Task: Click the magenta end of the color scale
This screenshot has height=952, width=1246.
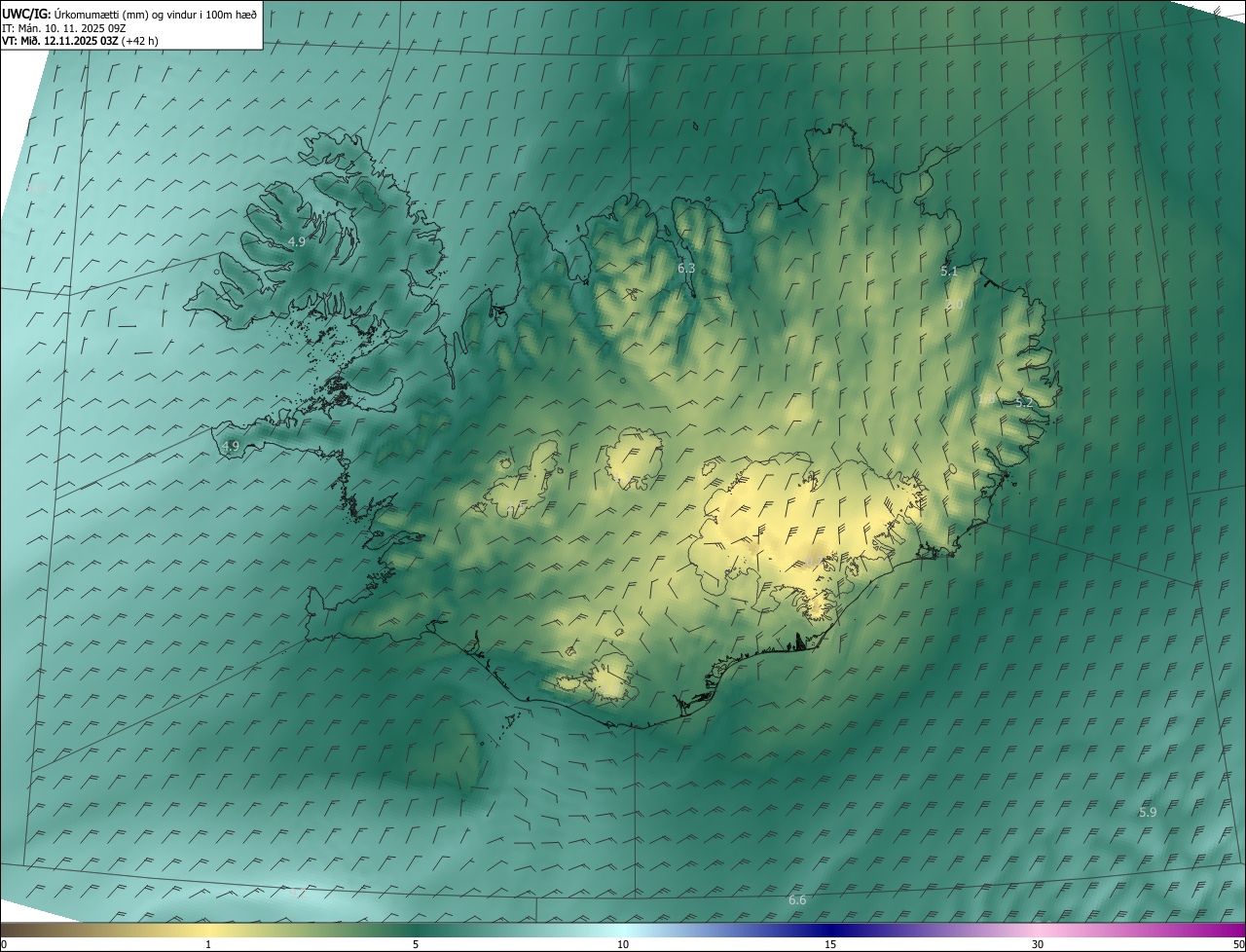Action: click(1227, 930)
